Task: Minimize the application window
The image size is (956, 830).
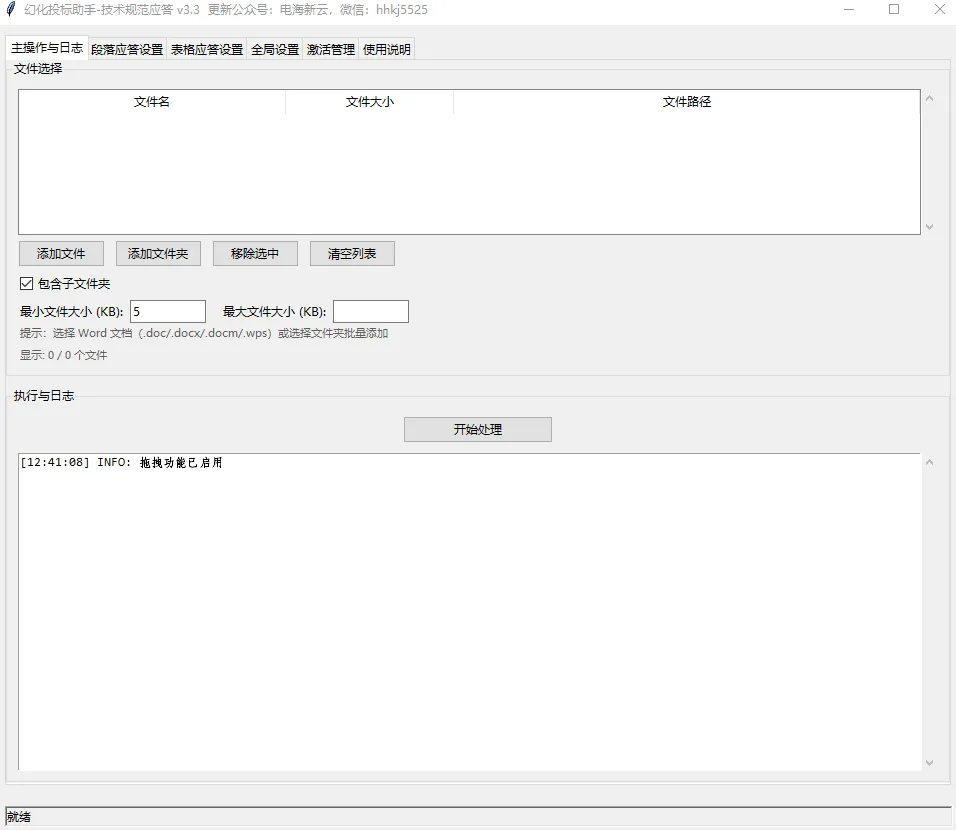Action: [x=849, y=9]
